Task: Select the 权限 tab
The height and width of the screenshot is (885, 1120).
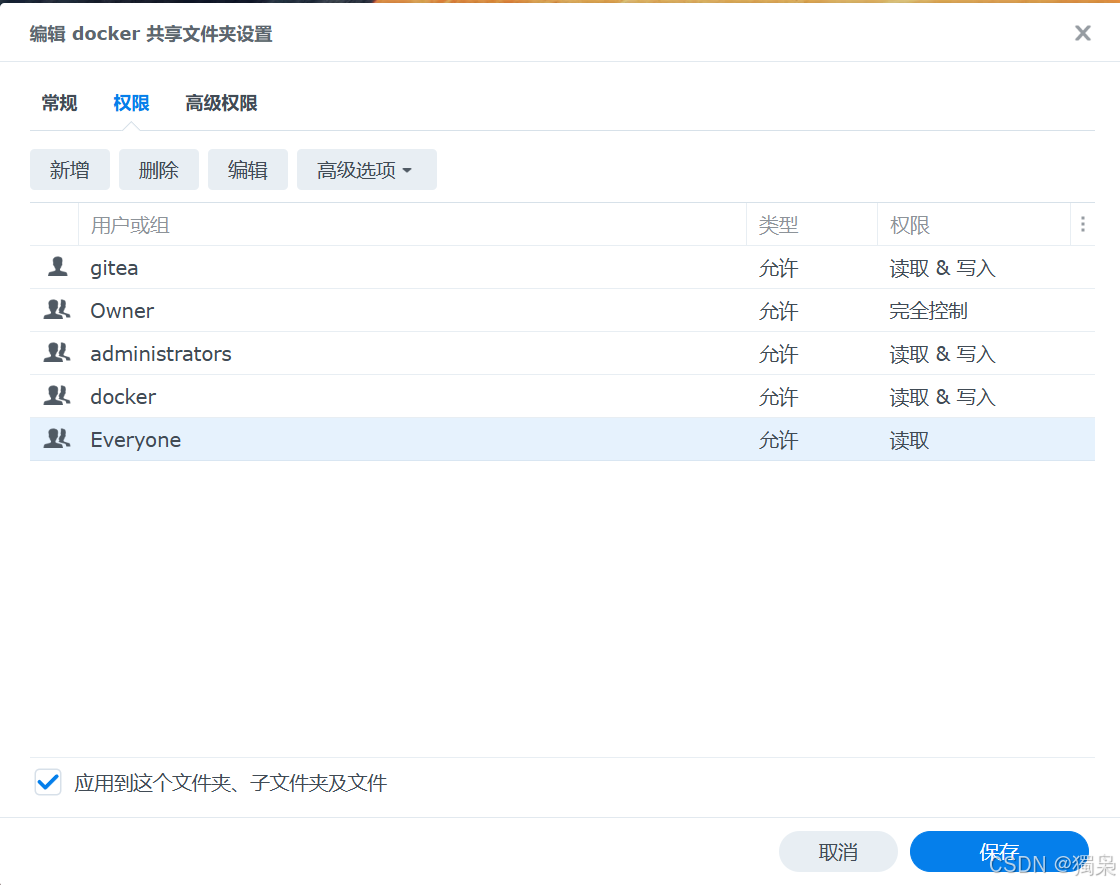Action: coord(131,103)
